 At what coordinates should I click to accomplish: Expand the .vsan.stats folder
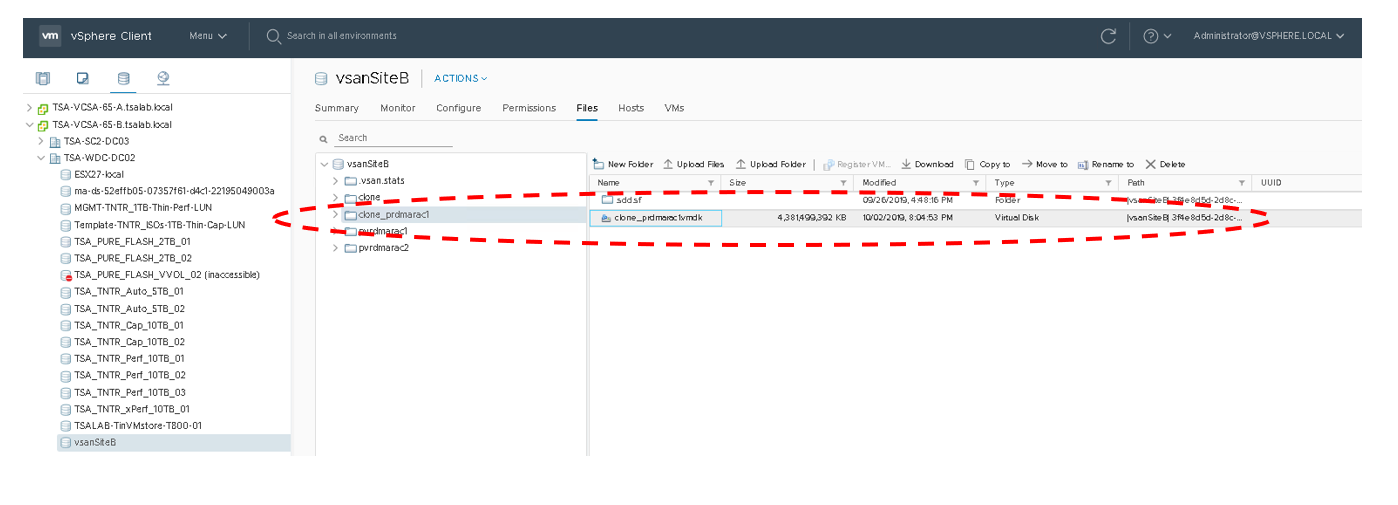tap(335, 181)
